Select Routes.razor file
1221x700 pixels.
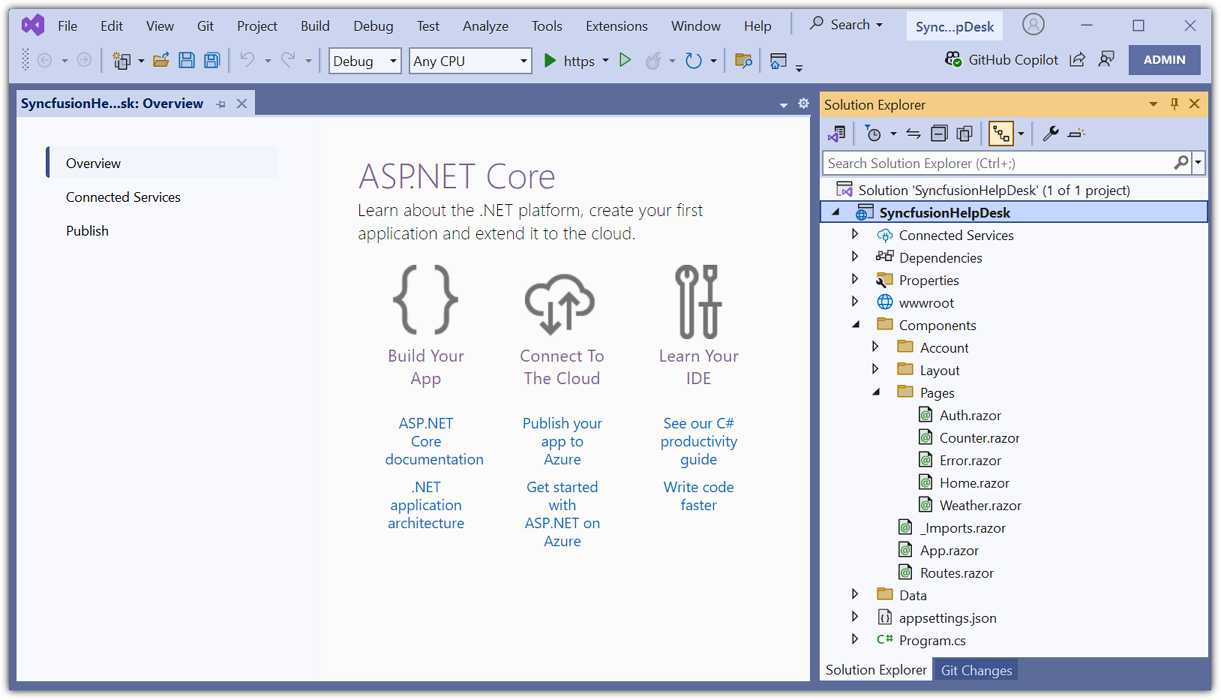[x=957, y=572]
